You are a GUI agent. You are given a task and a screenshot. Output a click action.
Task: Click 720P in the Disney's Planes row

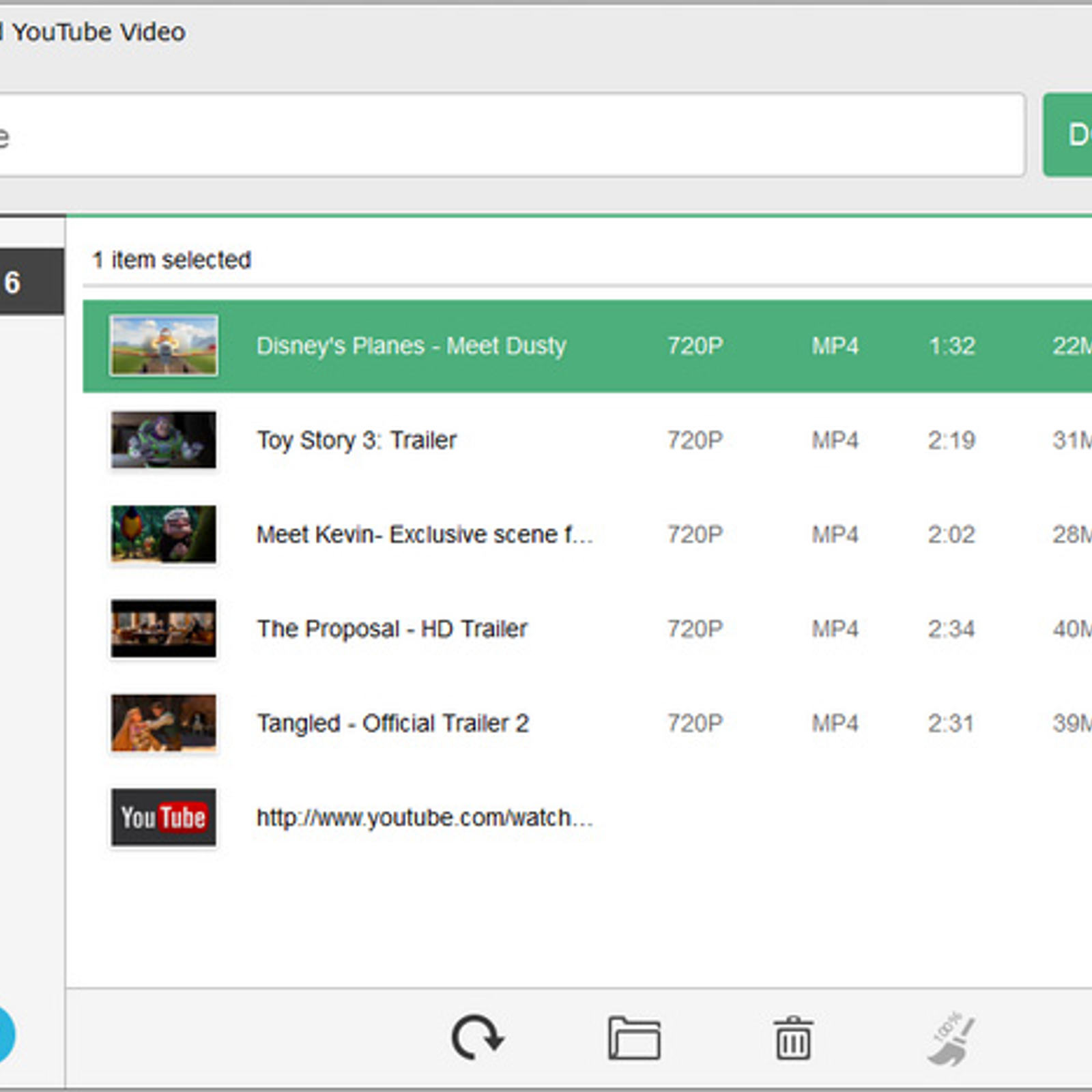point(695,346)
